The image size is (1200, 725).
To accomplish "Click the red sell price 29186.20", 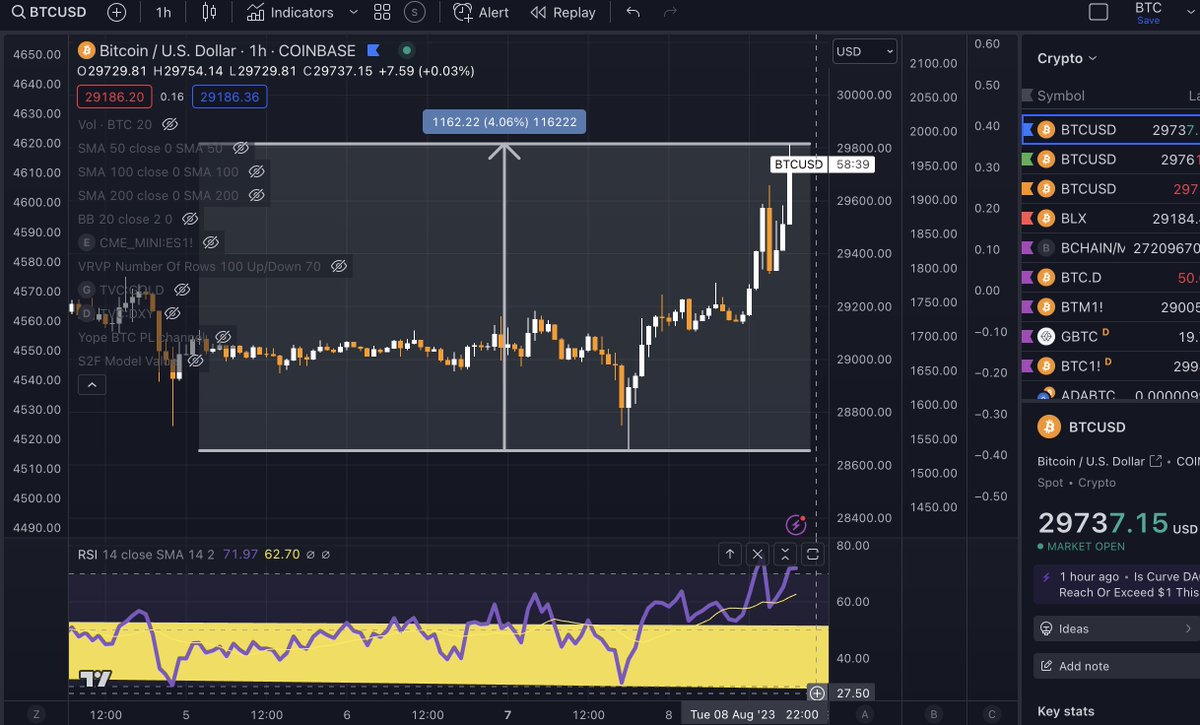I will pos(115,97).
